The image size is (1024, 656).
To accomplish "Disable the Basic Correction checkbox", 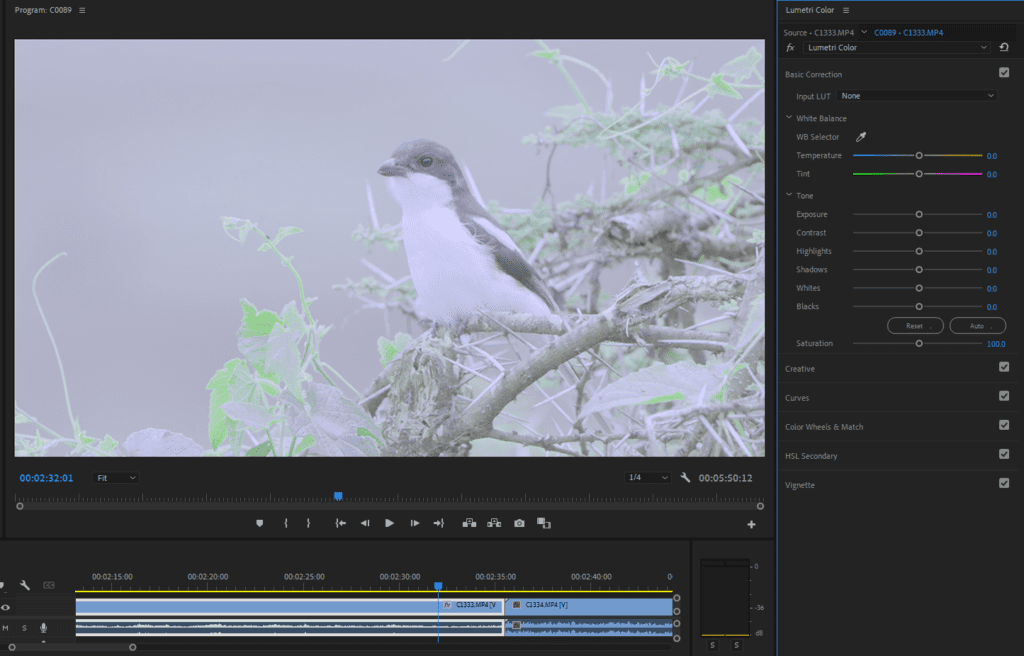I will (1003, 73).
